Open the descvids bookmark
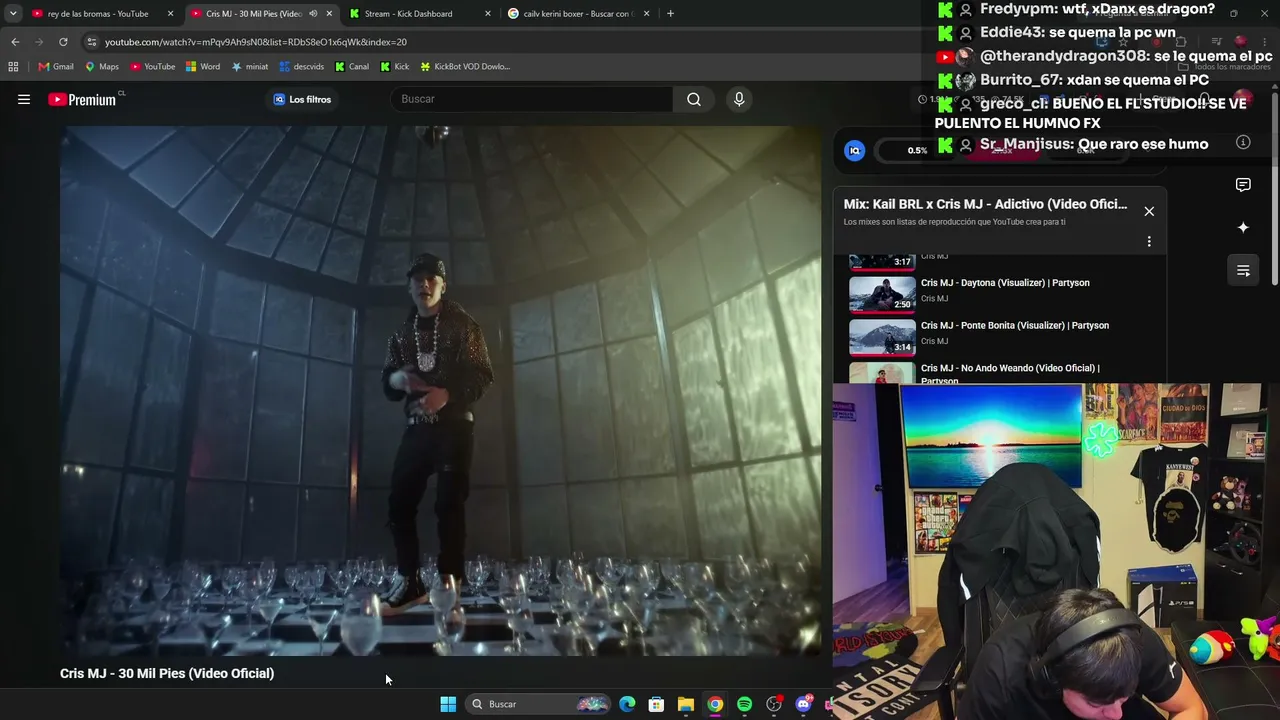The width and height of the screenshot is (1280, 720). 302,67
